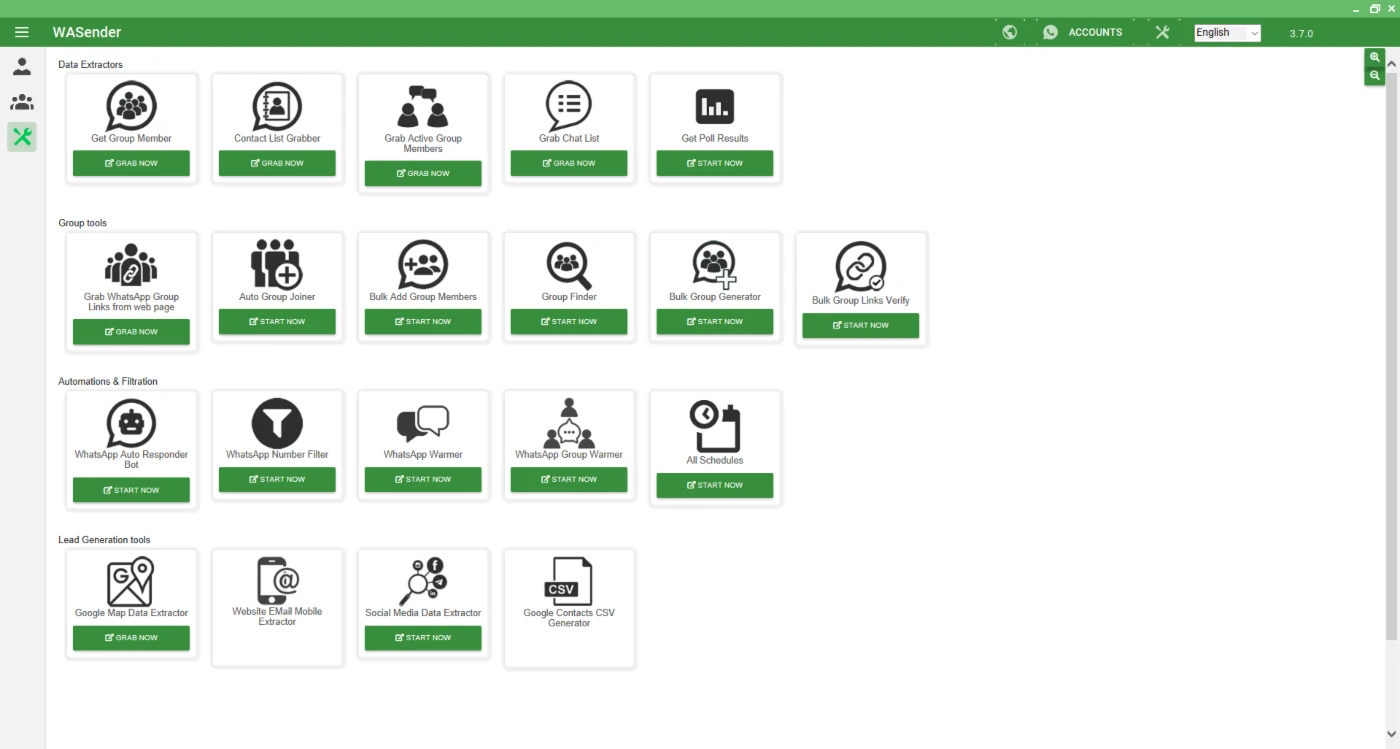Click the tools icon beside ACCOUNTS
The height and width of the screenshot is (749, 1400).
(x=1162, y=32)
